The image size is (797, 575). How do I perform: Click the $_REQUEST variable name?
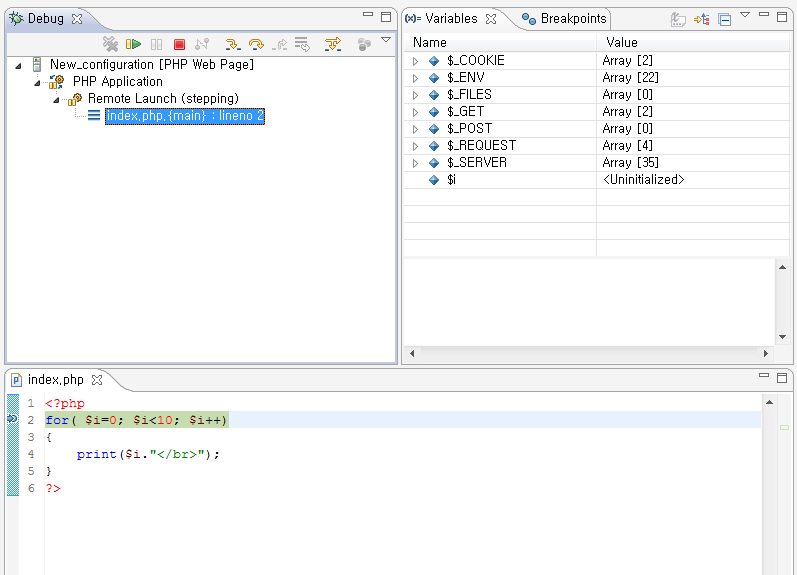point(481,146)
